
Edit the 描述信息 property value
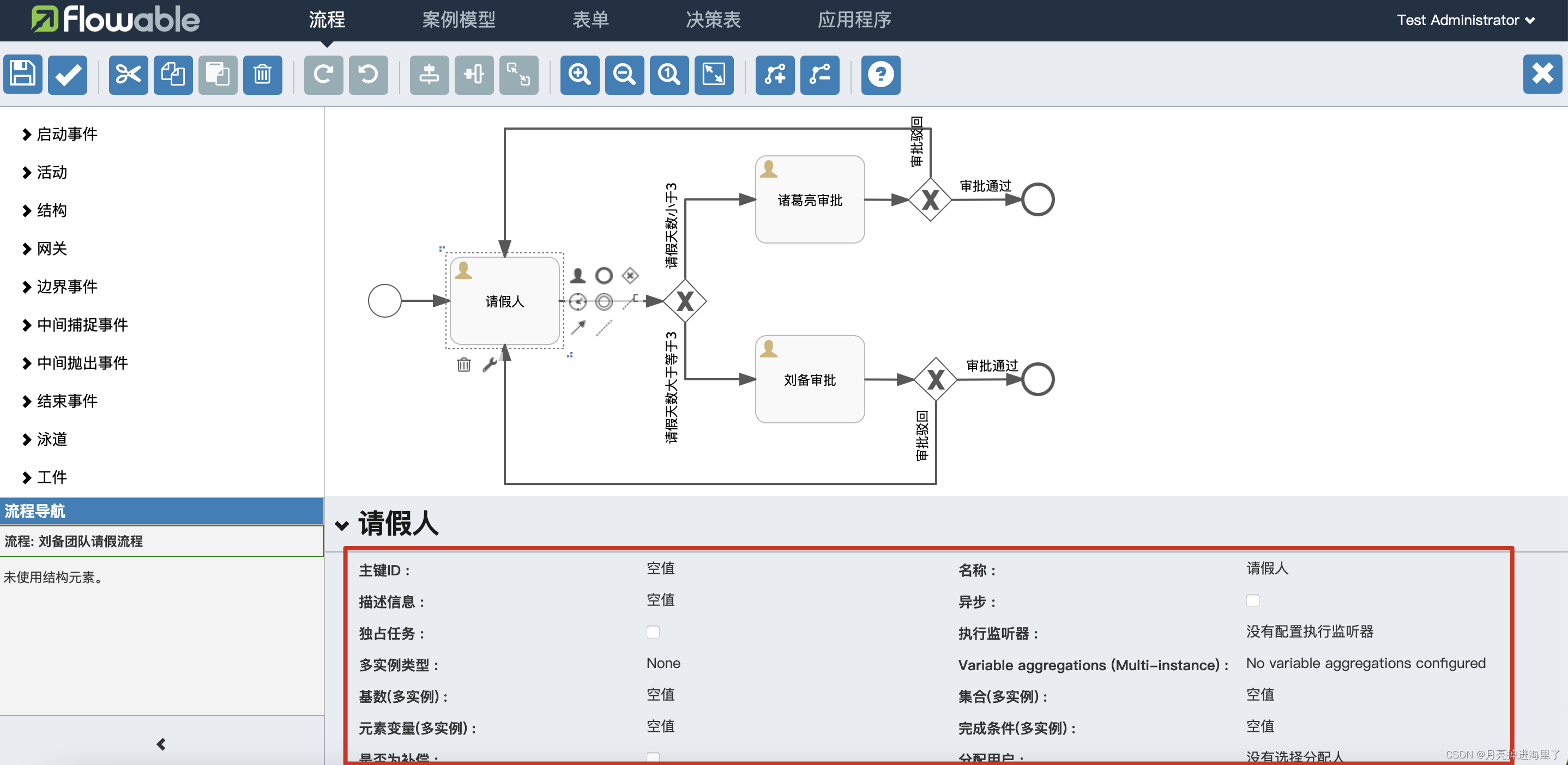click(x=660, y=600)
